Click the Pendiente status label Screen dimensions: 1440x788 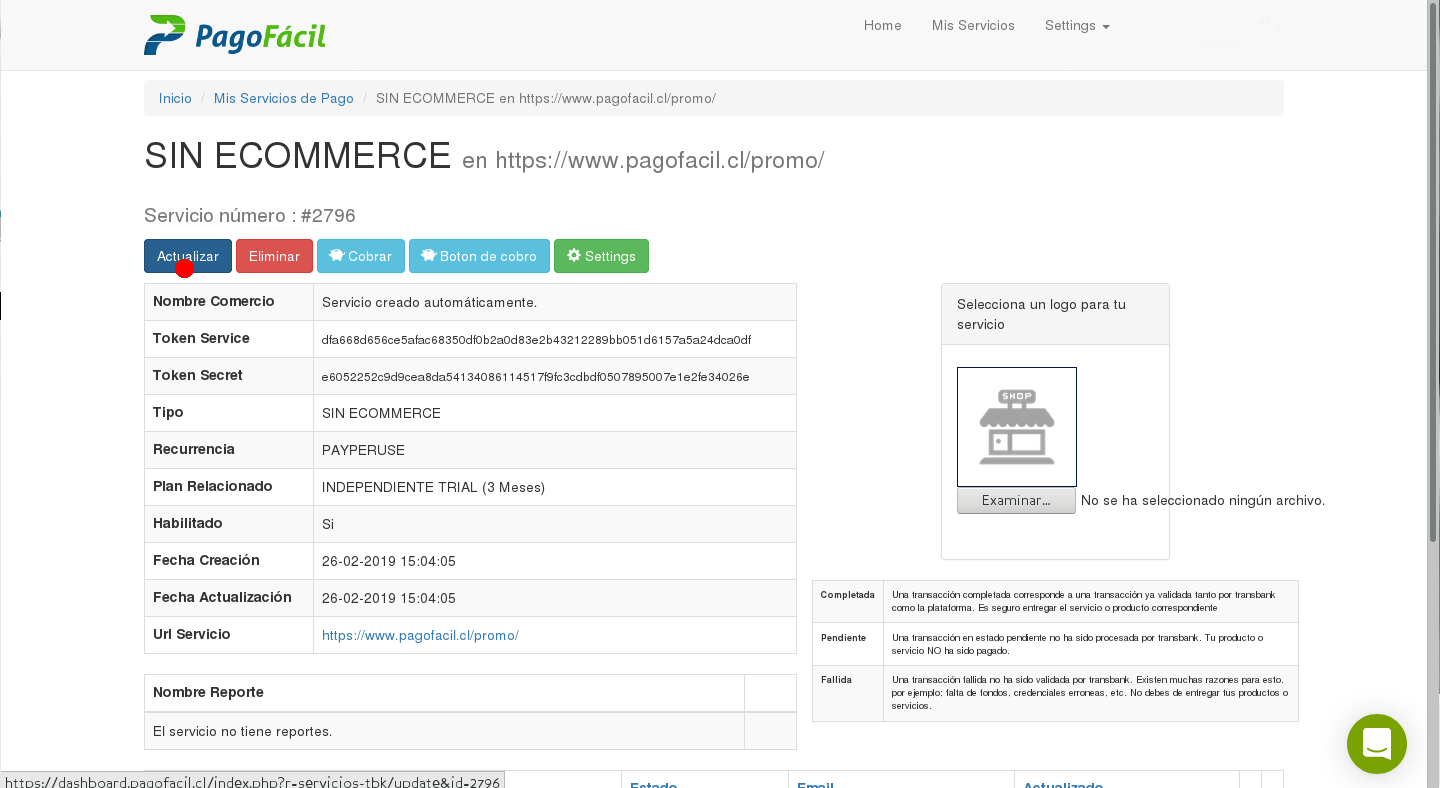coord(844,637)
